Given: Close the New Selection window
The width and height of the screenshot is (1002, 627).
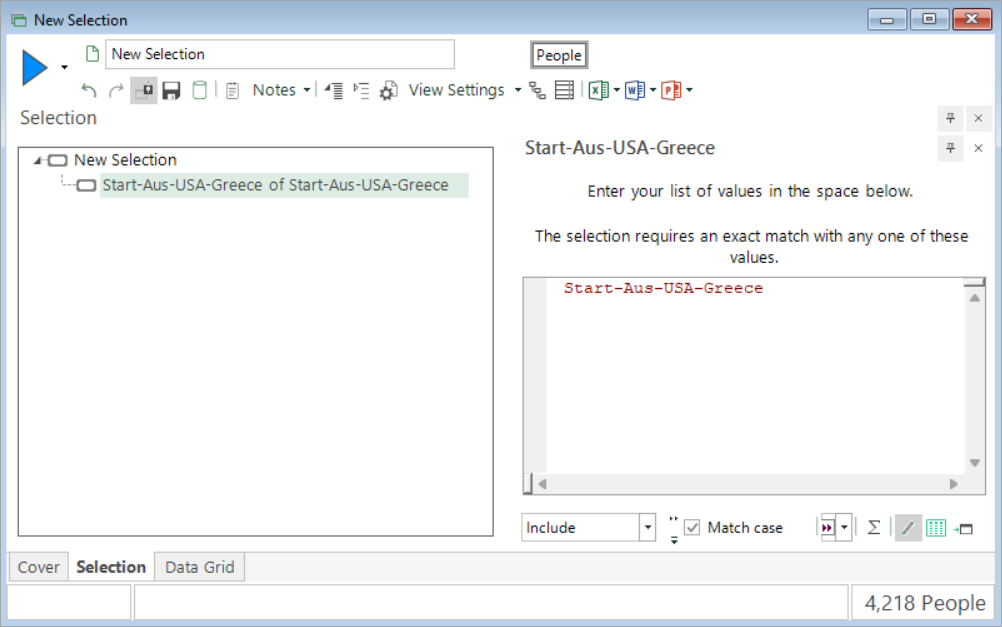Looking at the screenshot, I should [972, 20].
